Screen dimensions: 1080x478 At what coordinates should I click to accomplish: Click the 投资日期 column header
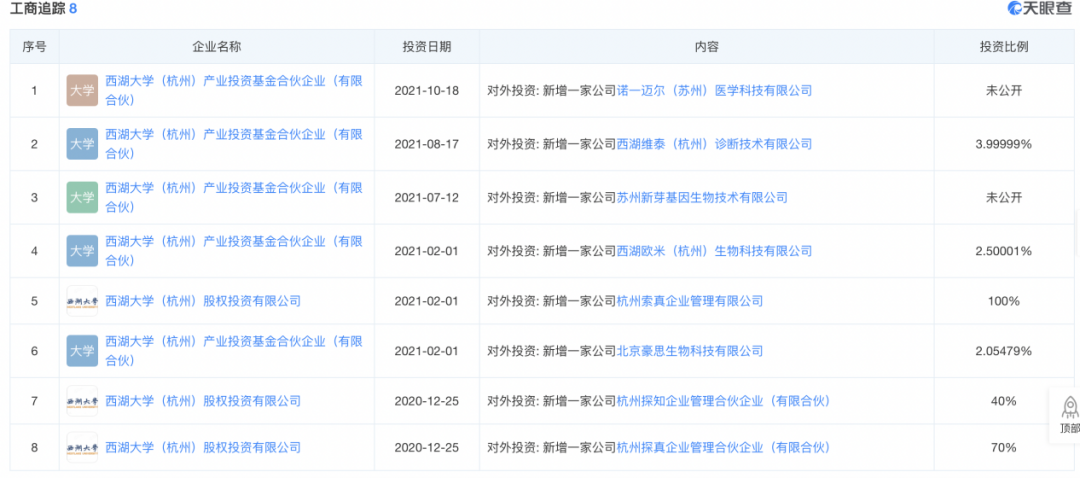pyautogui.click(x=427, y=47)
